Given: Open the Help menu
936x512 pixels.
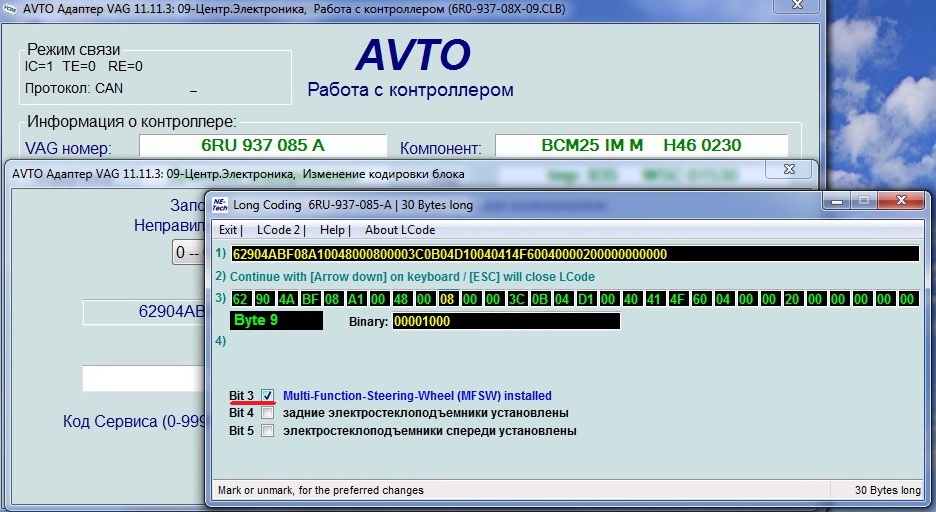Looking at the screenshot, I should coord(331,230).
